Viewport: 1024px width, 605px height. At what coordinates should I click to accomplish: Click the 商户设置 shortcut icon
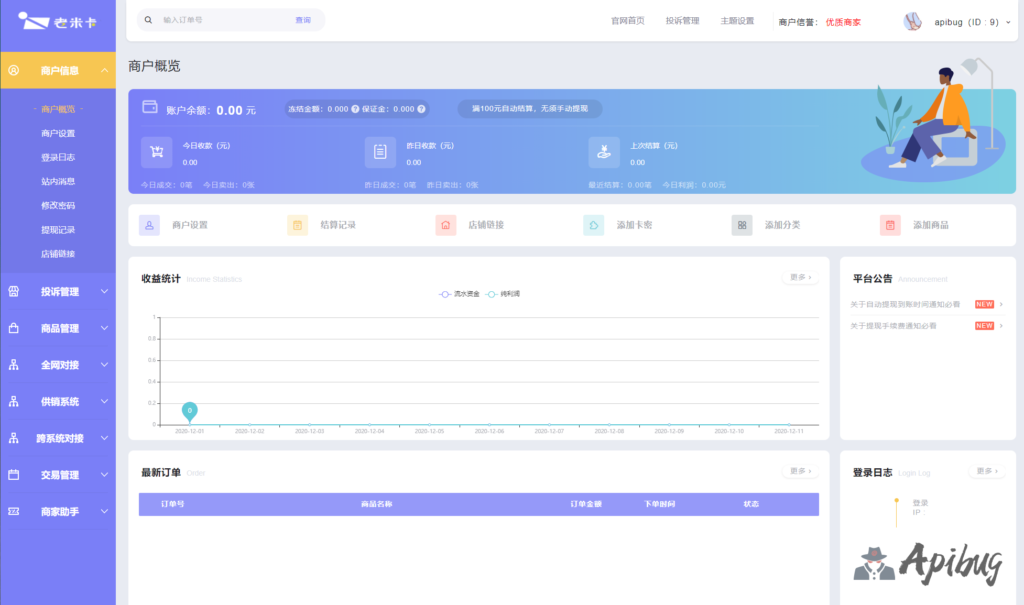click(x=149, y=225)
